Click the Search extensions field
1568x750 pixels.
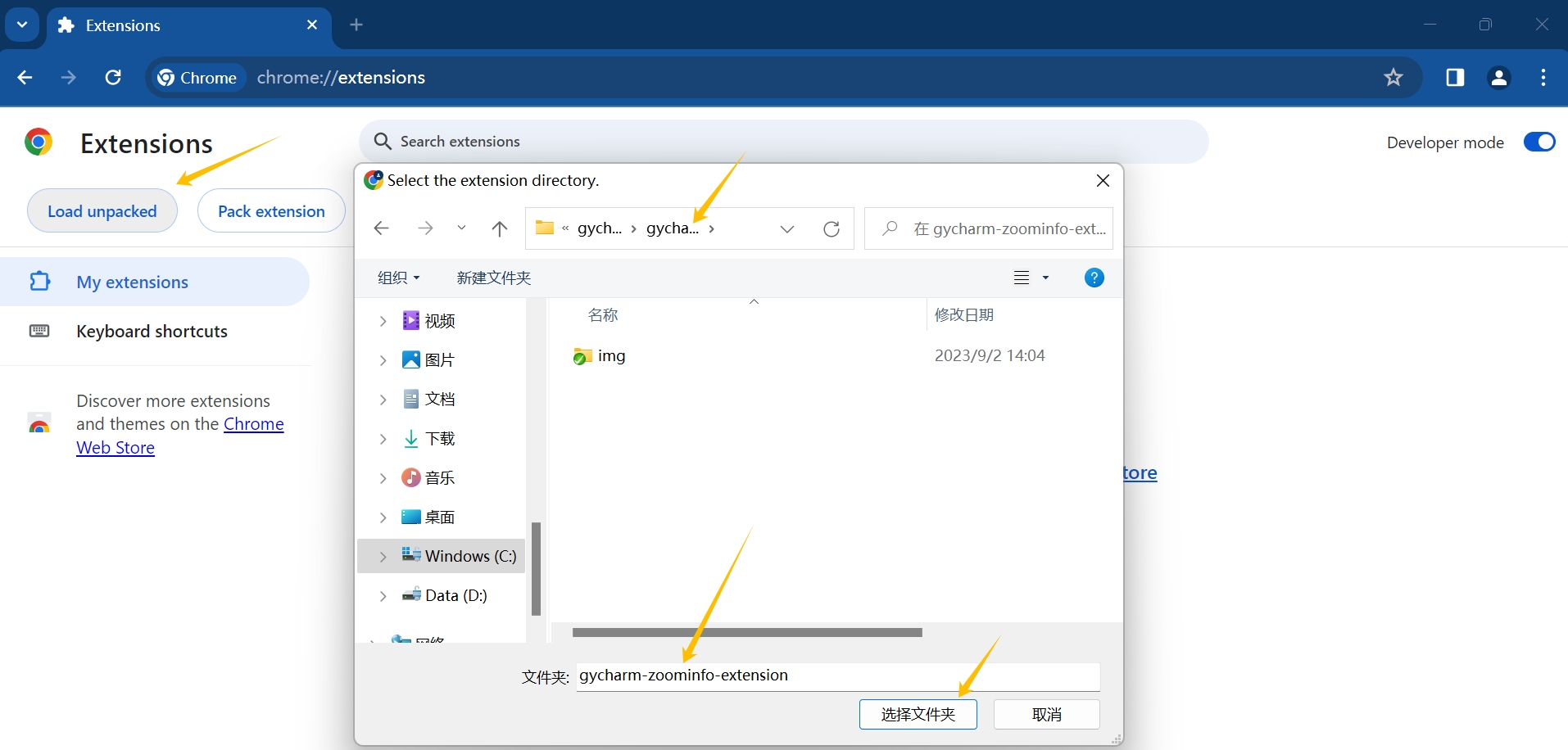coord(783,142)
